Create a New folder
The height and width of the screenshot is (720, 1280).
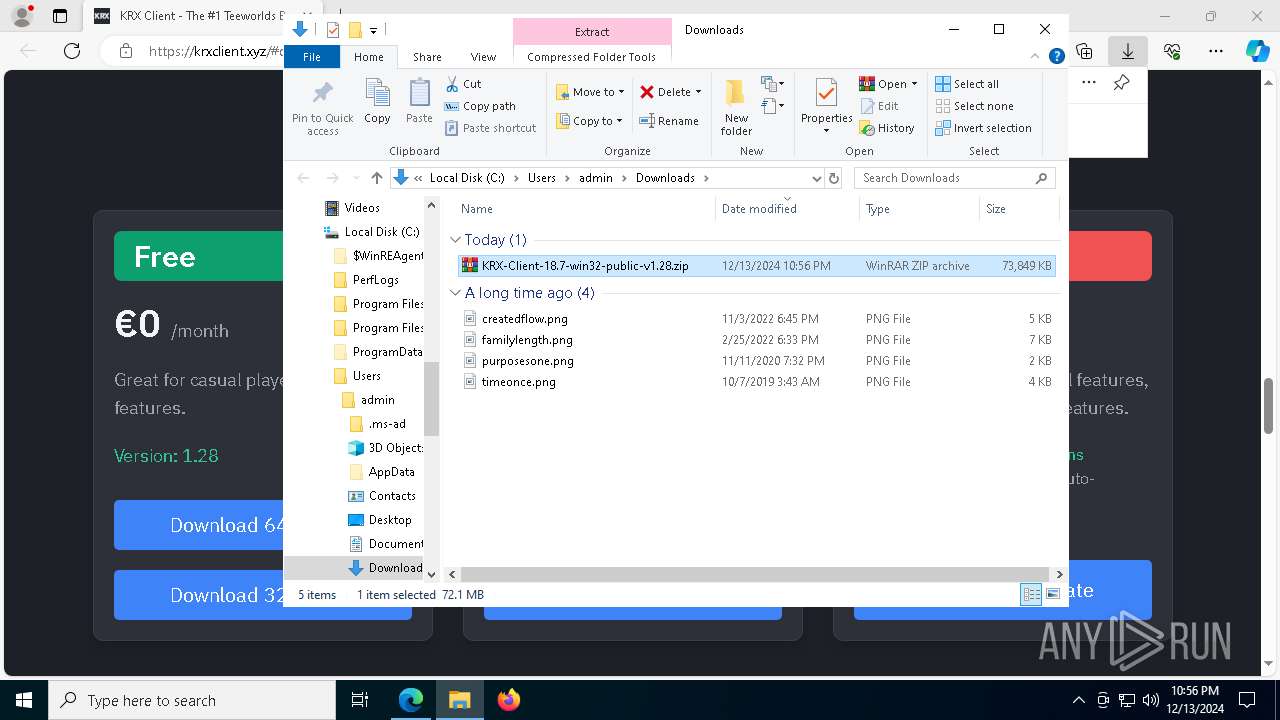(x=736, y=107)
